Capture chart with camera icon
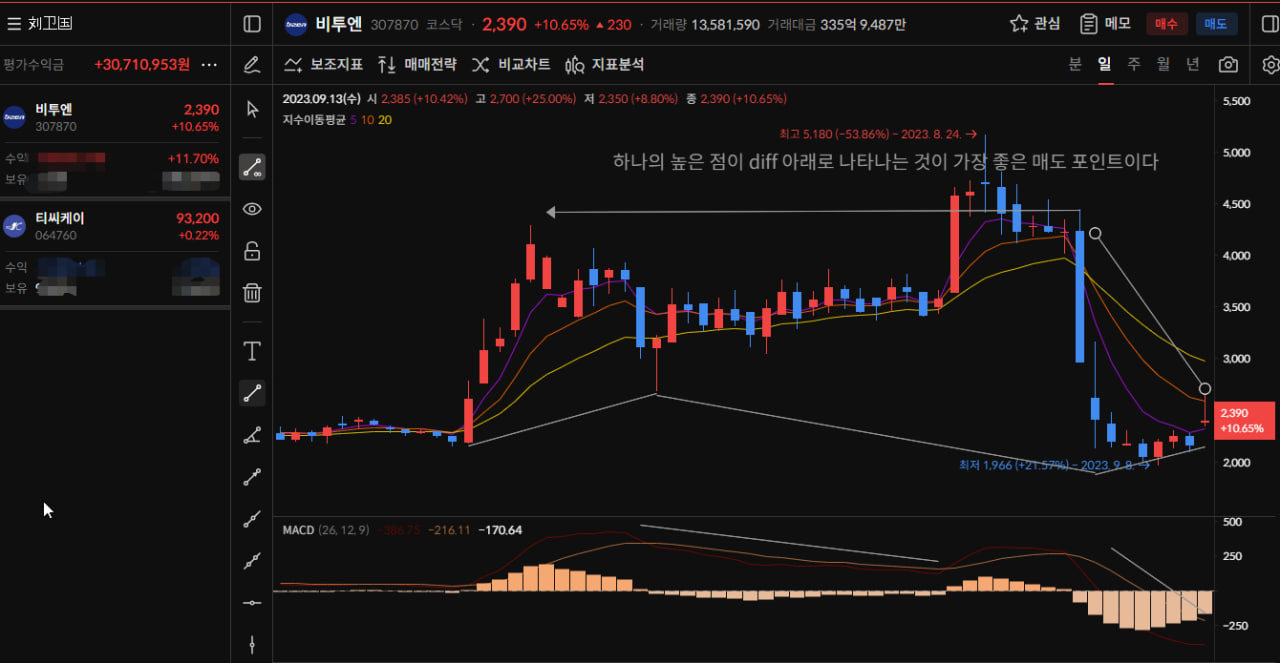 point(1228,65)
